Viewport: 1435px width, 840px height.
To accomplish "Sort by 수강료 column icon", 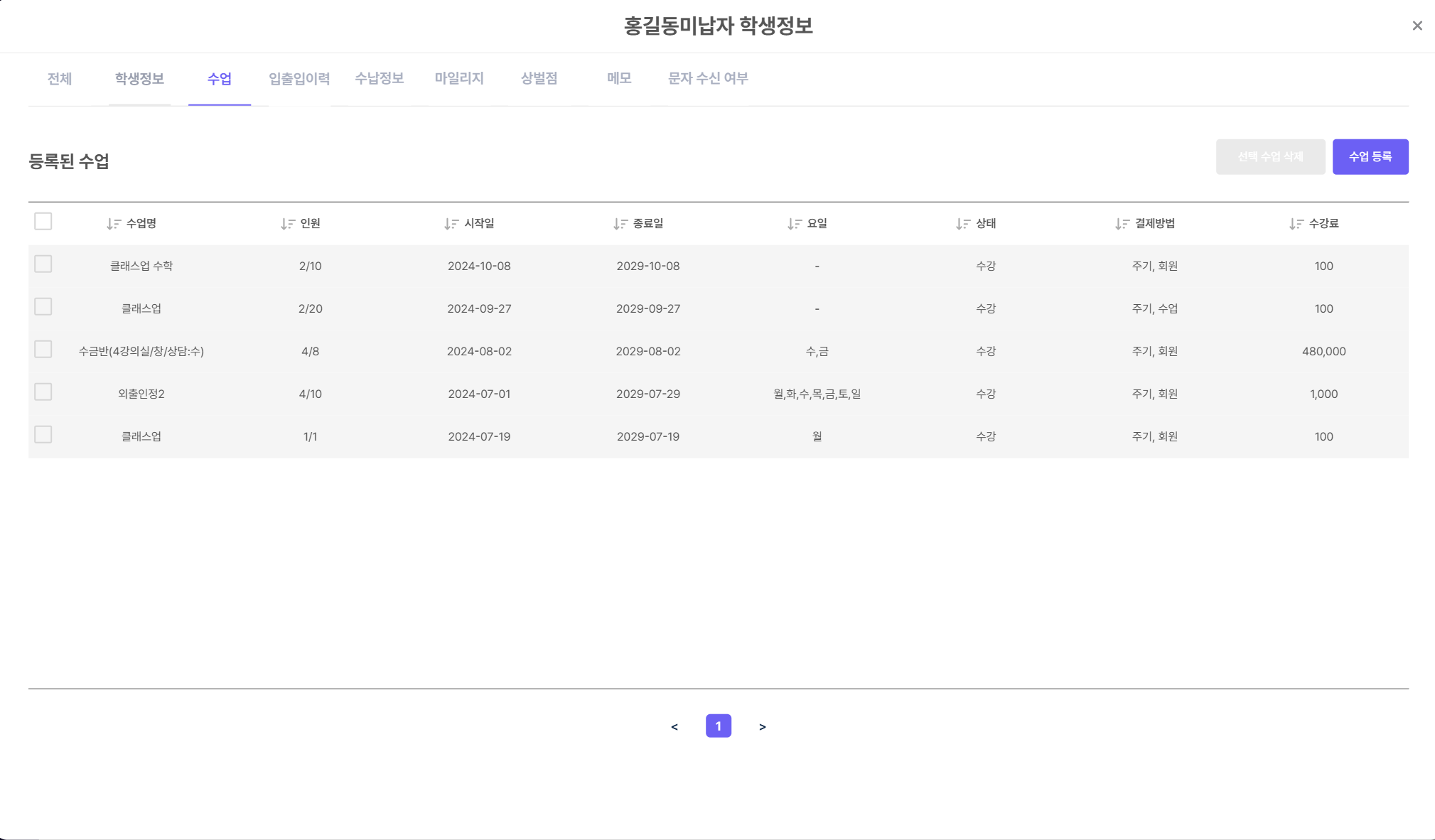I will [x=1296, y=224].
